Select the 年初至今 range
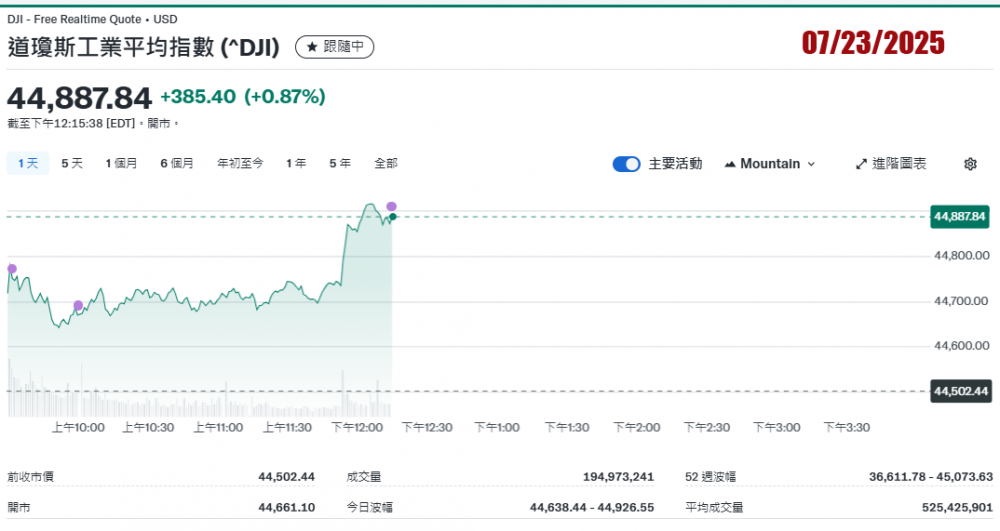 click(x=240, y=163)
